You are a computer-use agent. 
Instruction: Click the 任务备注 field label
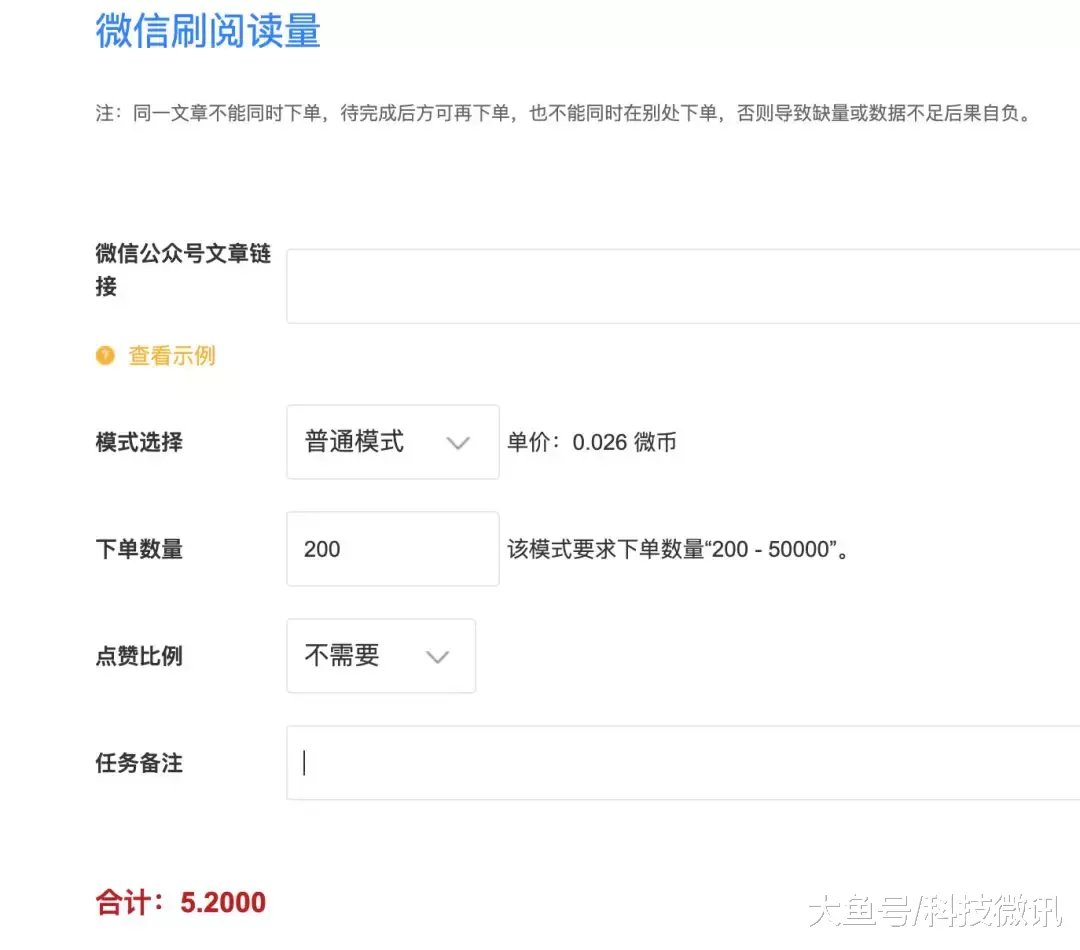point(139,763)
